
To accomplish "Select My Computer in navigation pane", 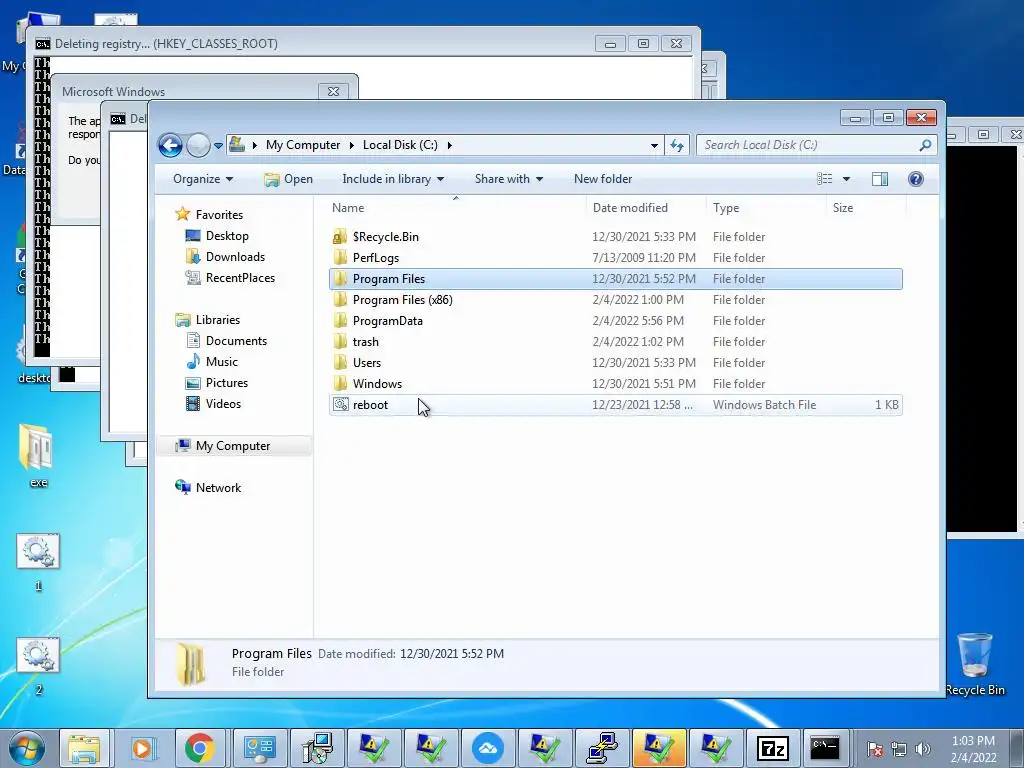I will click(232, 446).
